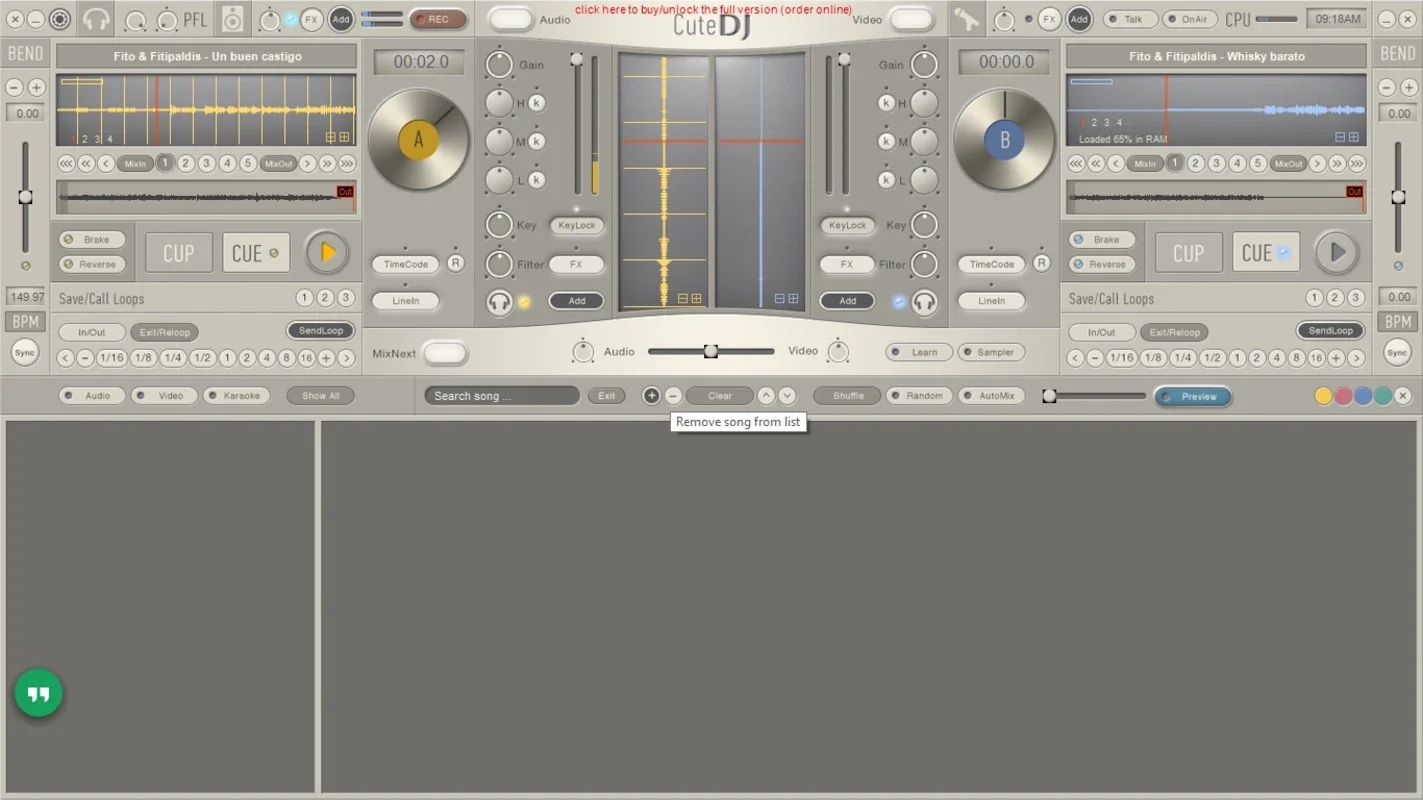Toggle deck A Reverse option
This screenshot has height=800, width=1423.
pyautogui.click(x=92, y=264)
